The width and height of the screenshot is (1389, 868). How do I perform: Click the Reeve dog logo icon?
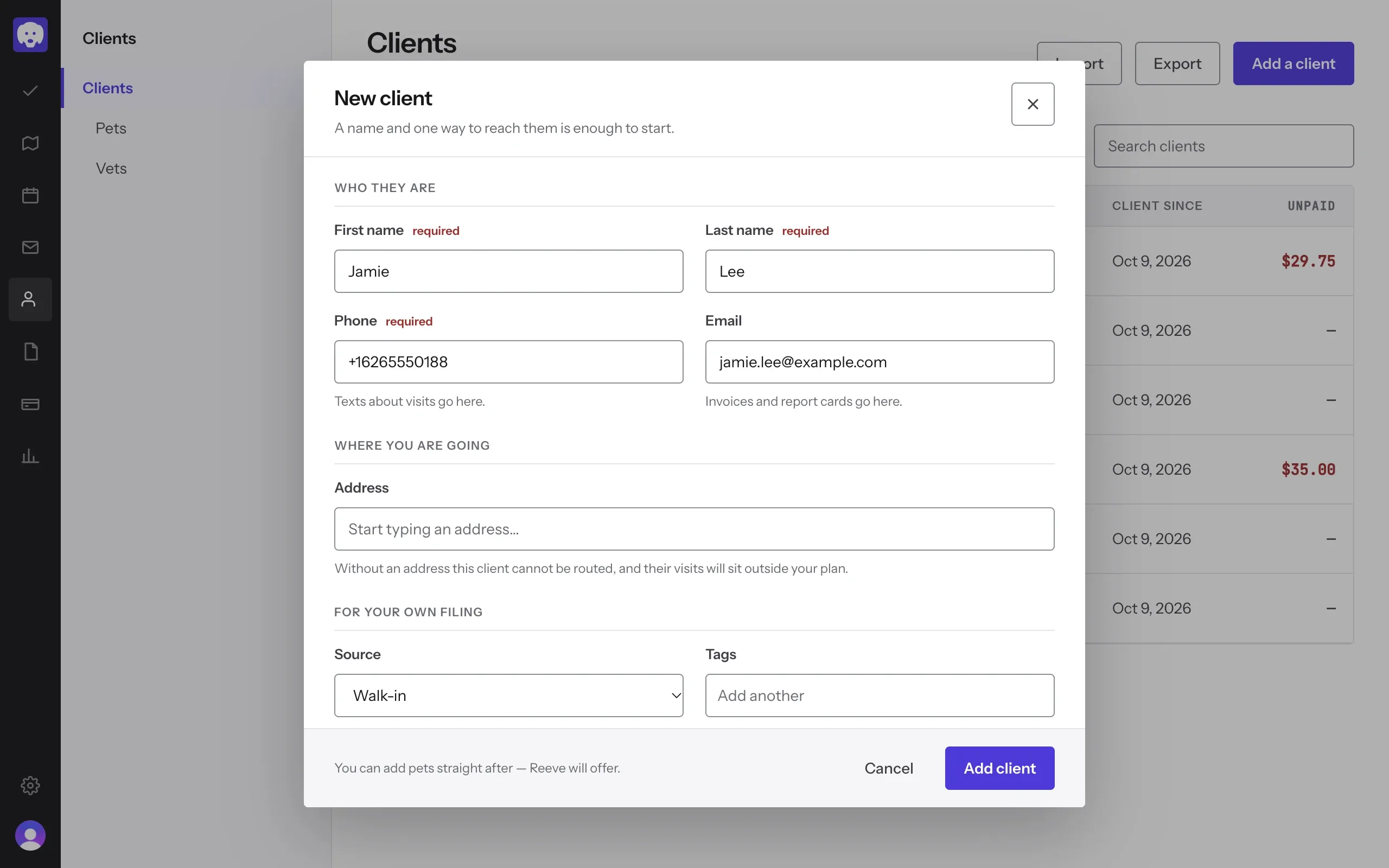point(30,34)
